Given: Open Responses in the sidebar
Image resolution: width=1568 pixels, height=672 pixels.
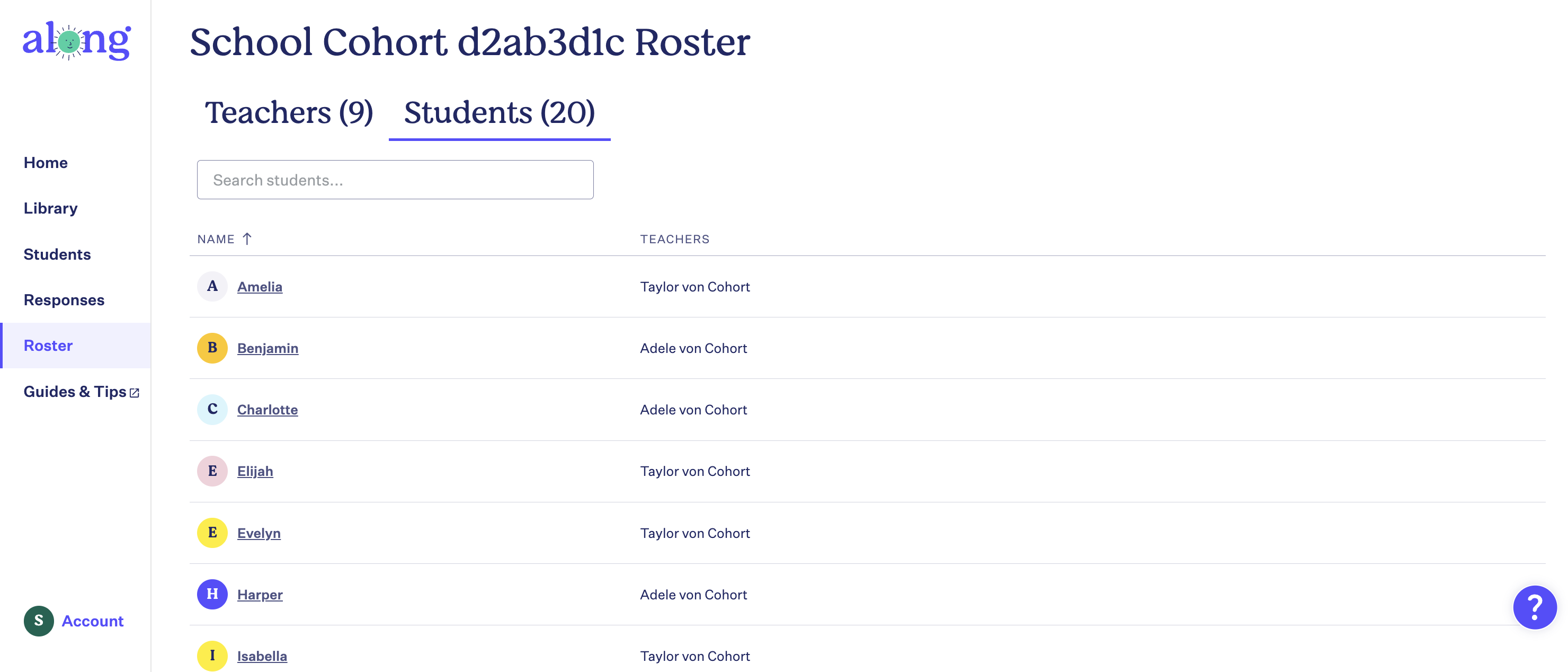Looking at the screenshot, I should pos(64,300).
